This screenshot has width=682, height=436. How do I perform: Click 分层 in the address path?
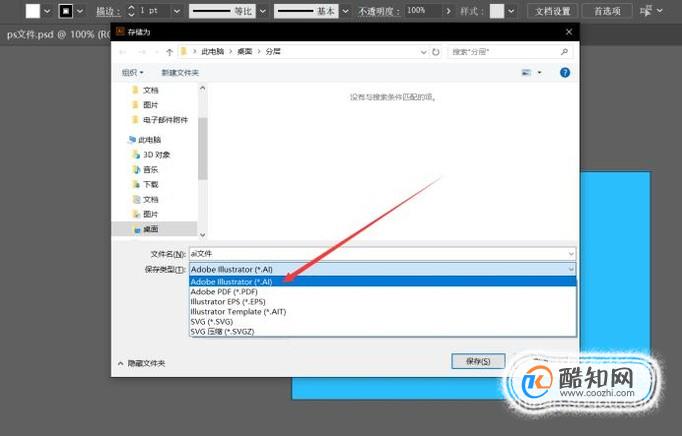273,51
